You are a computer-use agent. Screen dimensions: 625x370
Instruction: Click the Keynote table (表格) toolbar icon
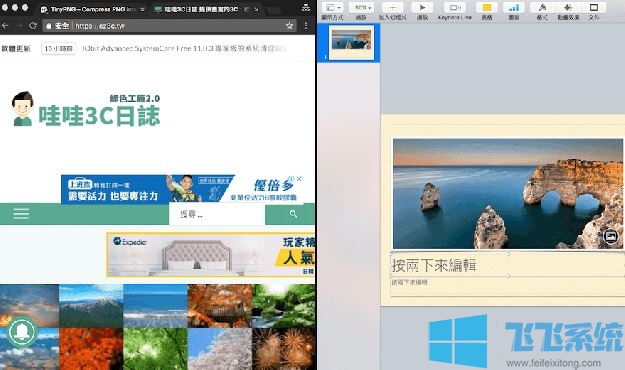pyautogui.click(x=487, y=8)
